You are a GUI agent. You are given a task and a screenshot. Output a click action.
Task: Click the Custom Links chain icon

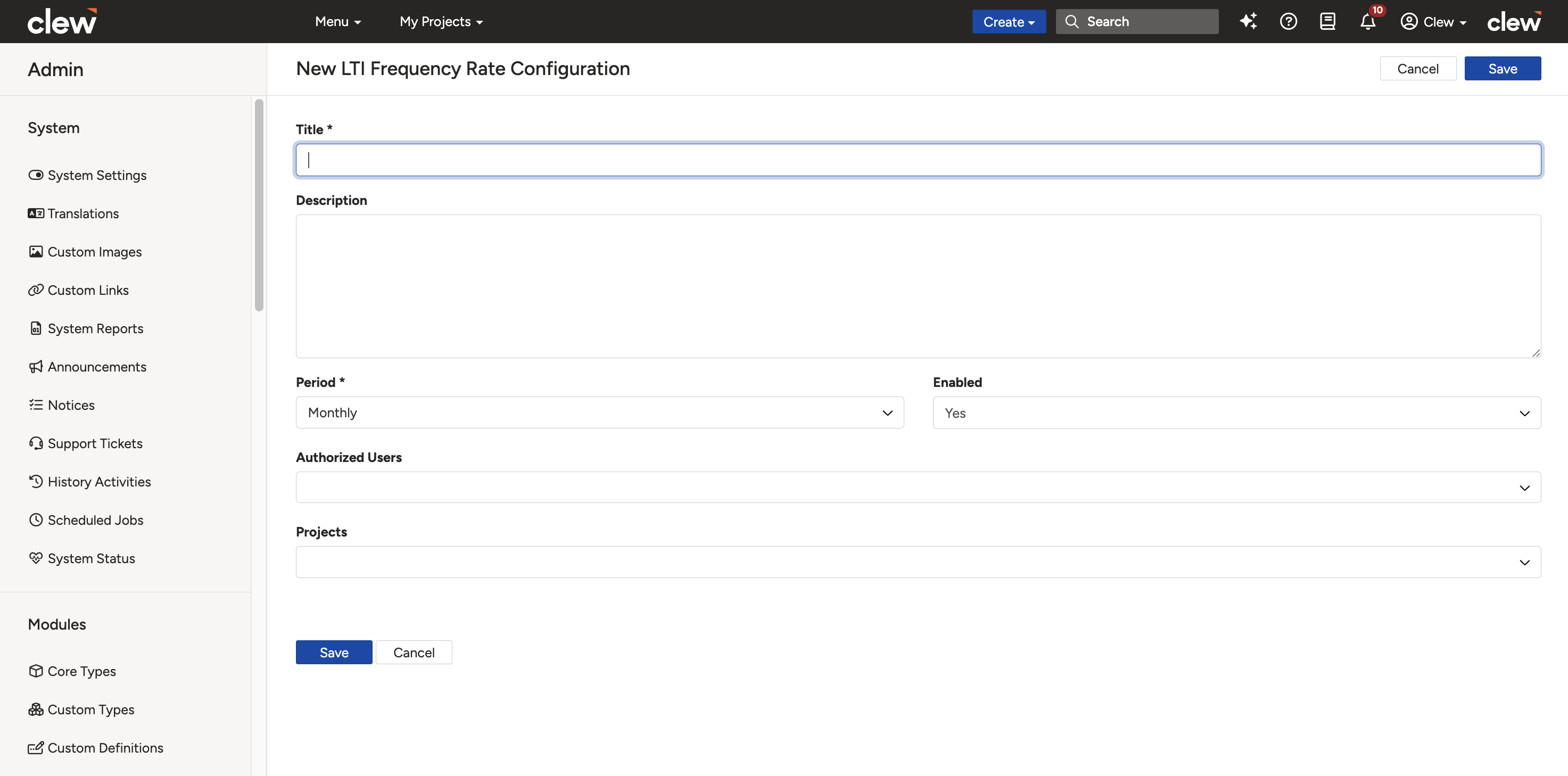pos(36,290)
